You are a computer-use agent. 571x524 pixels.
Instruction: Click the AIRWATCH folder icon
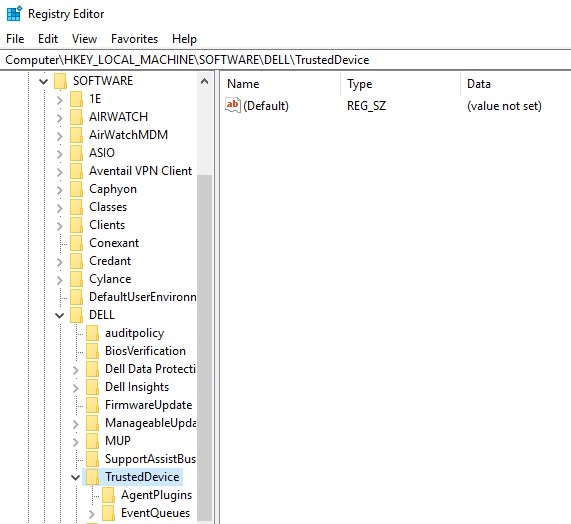pyautogui.click(x=76, y=117)
